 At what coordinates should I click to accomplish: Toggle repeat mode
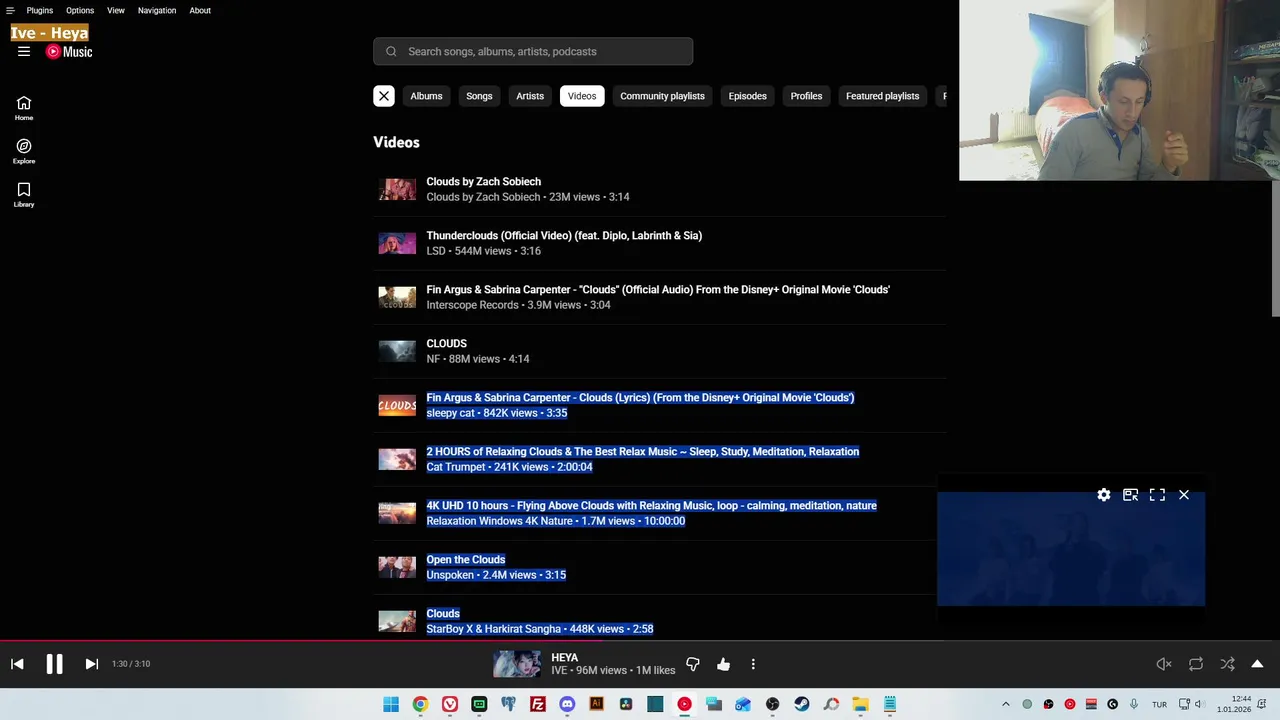(x=1196, y=664)
